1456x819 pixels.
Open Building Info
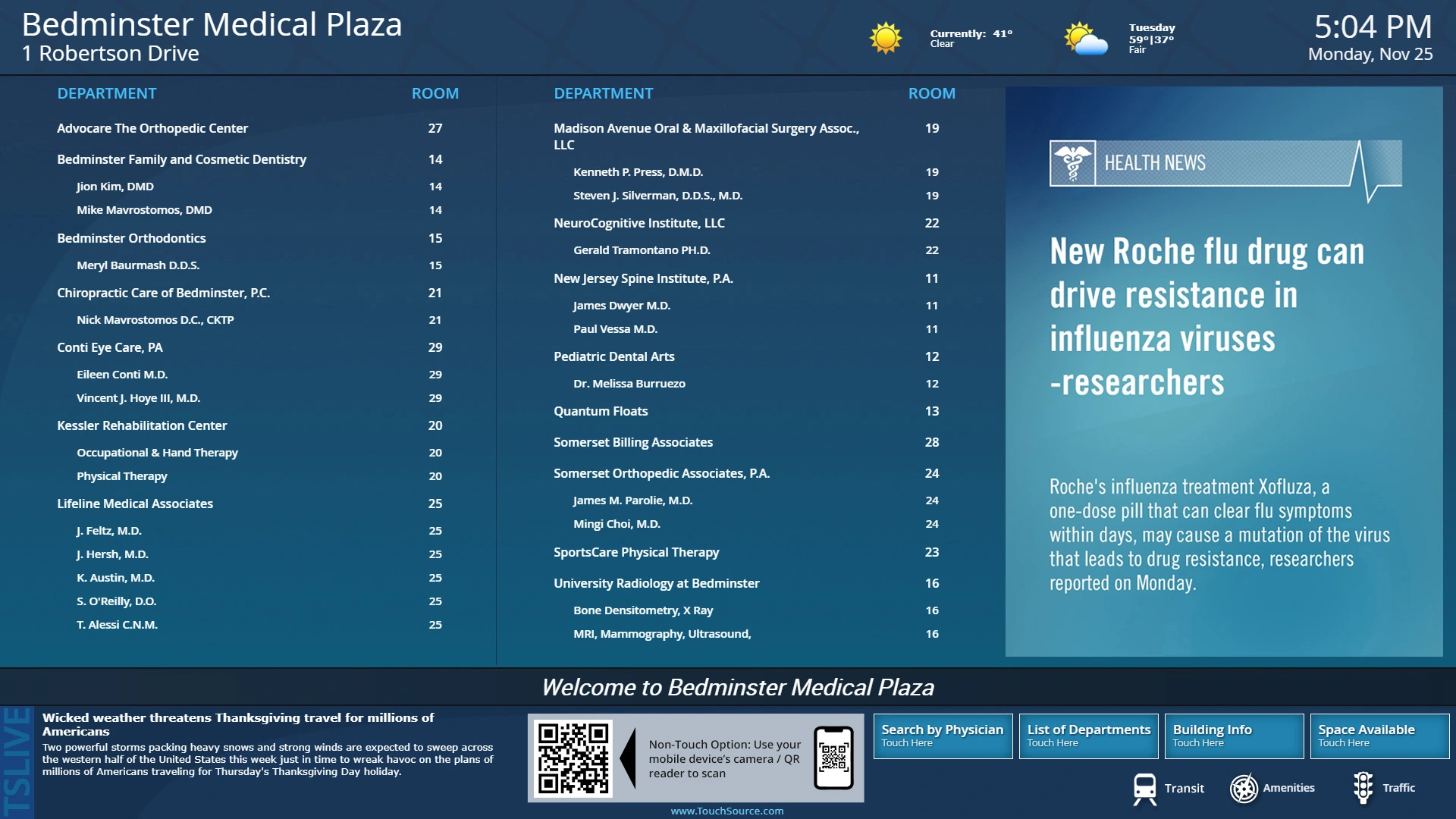click(x=1234, y=736)
